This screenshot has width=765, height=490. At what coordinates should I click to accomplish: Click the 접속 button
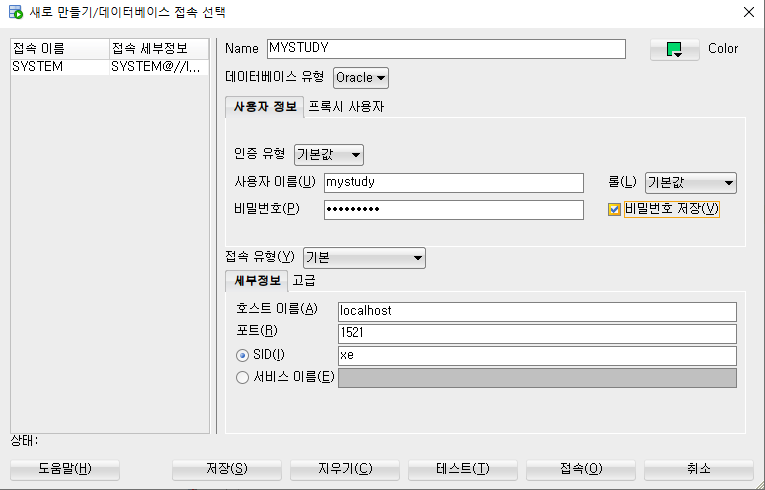(581, 469)
